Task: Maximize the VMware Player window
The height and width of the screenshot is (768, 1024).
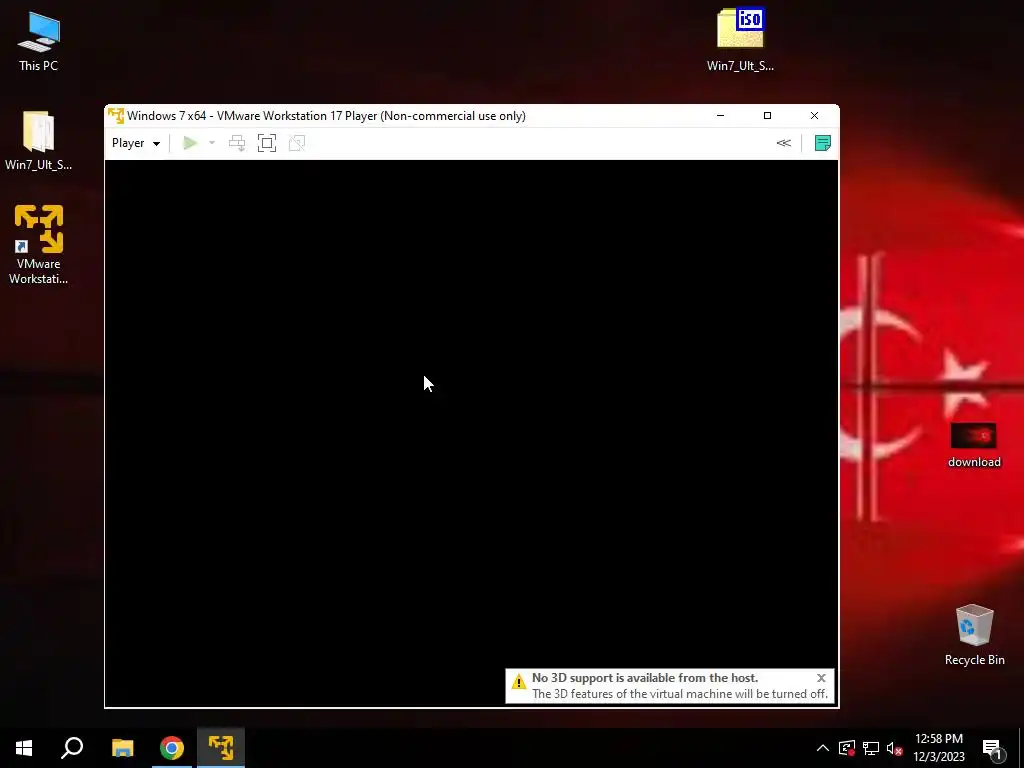Action: point(767,116)
